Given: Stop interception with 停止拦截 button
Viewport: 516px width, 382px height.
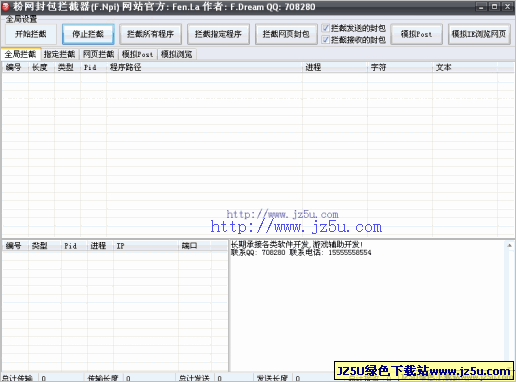Looking at the screenshot, I should (88, 34).
